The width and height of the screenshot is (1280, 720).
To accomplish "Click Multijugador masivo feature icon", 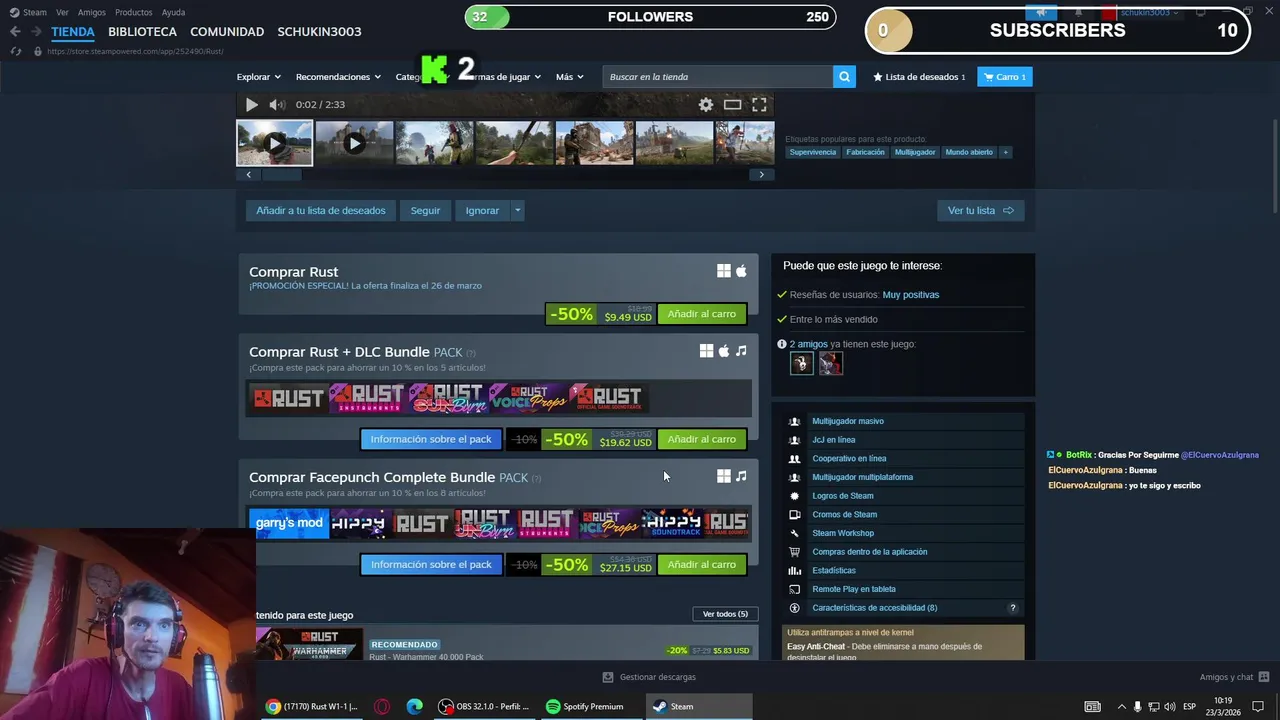I will tap(795, 421).
